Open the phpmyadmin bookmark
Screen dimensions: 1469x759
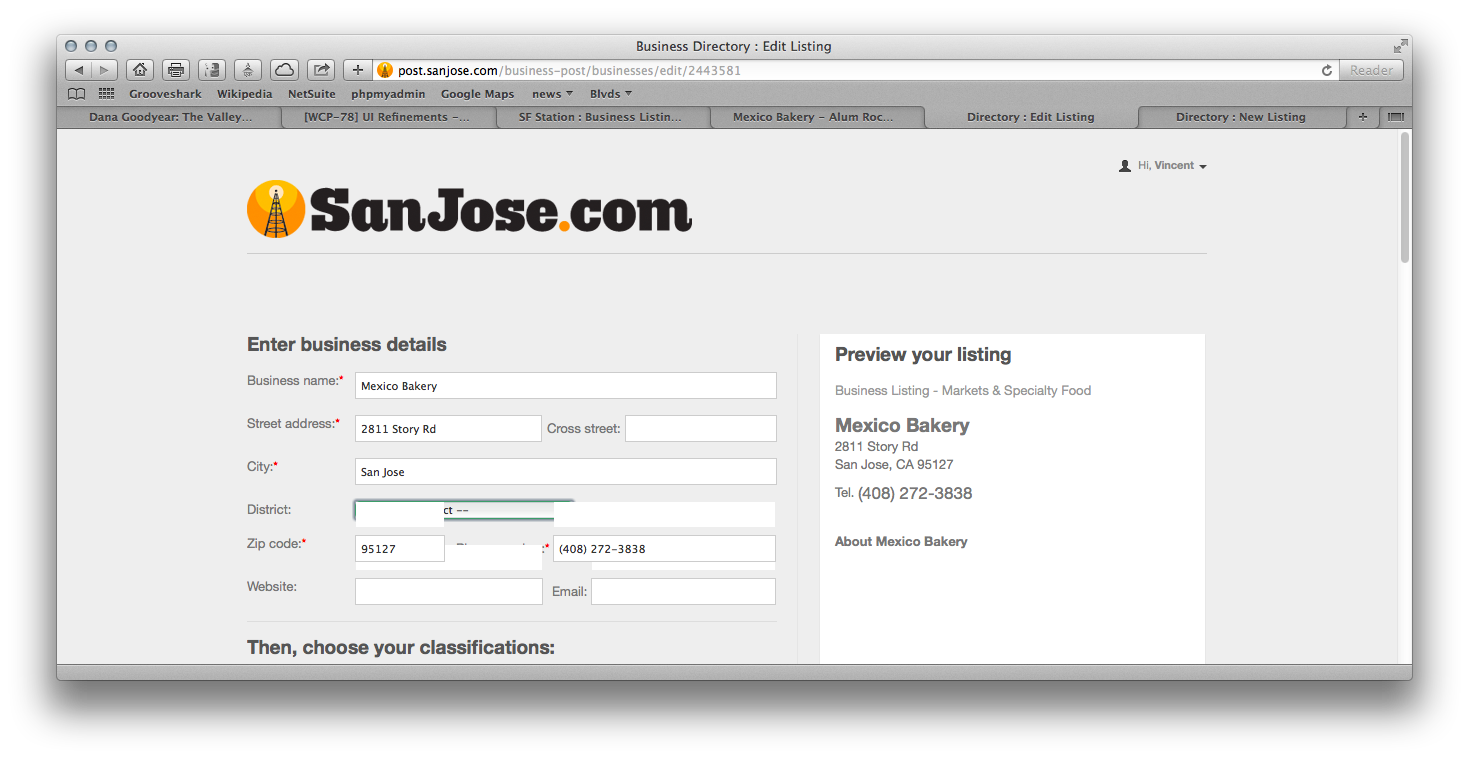point(388,94)
